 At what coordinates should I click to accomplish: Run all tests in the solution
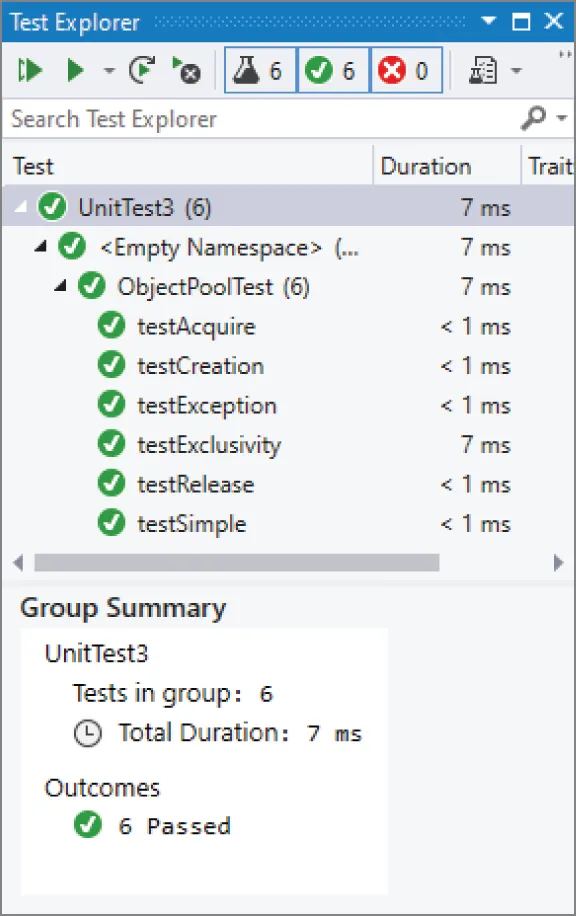29,70
